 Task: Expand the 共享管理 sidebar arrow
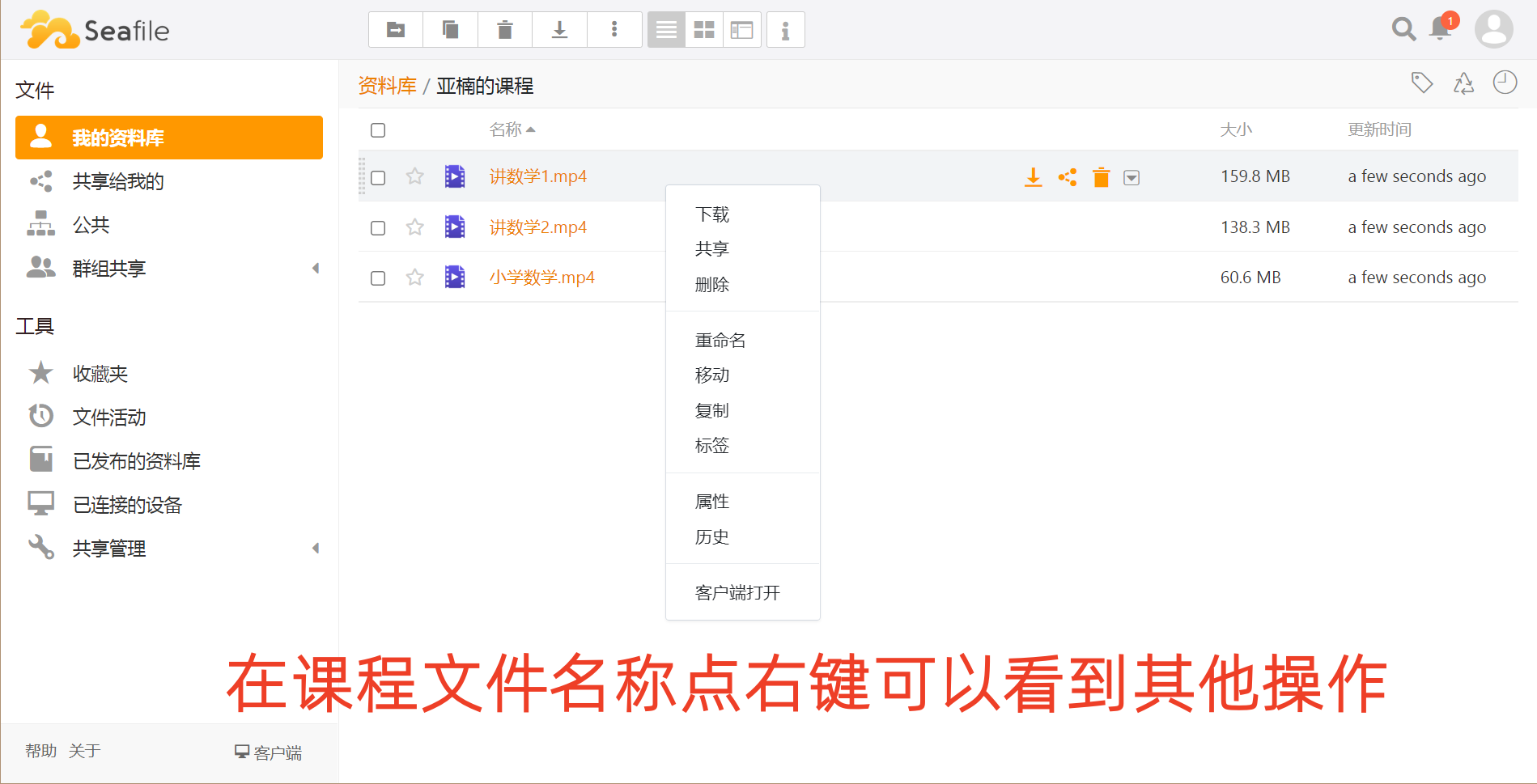(x=316, y=549)
